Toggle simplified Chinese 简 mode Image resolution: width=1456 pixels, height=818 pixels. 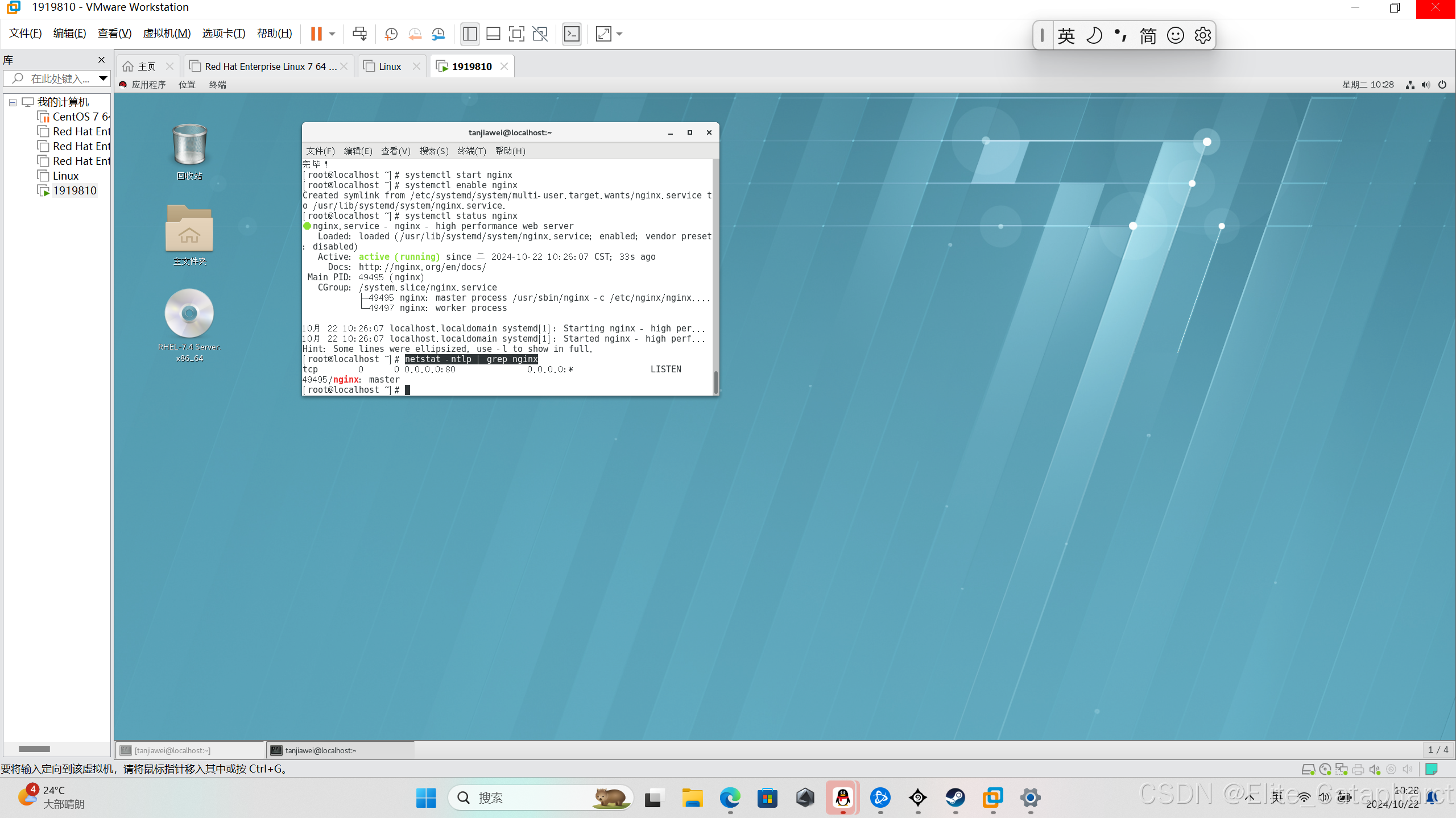coord(1148,35)
